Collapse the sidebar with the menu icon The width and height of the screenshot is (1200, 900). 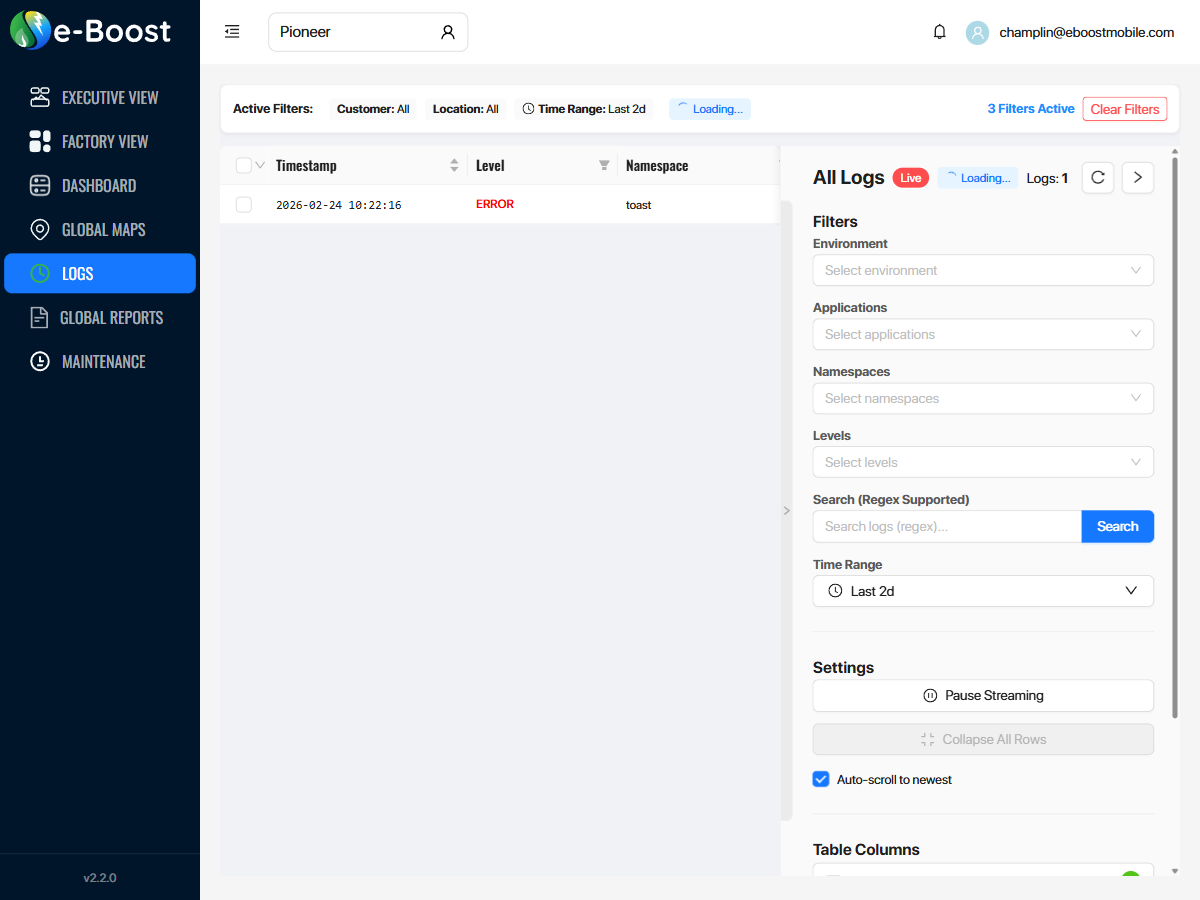tap(232, 31)
